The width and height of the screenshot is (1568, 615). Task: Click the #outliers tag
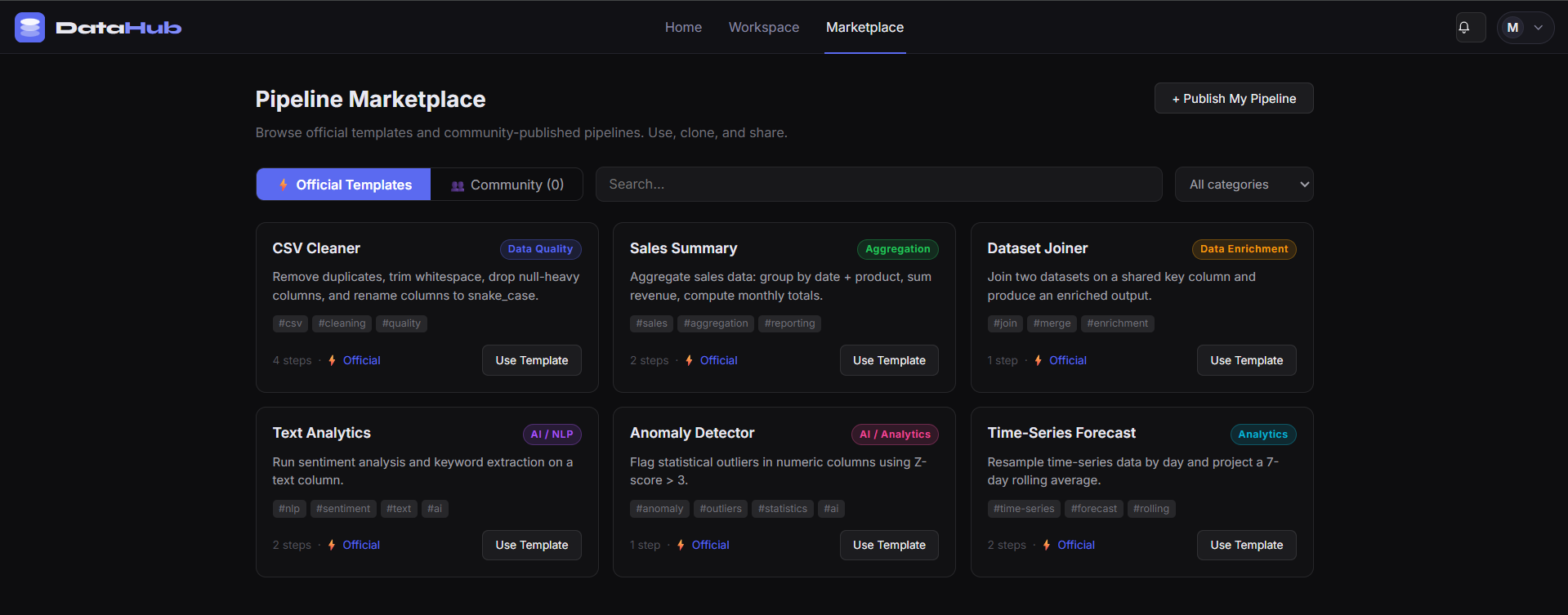tap(721, 509)
